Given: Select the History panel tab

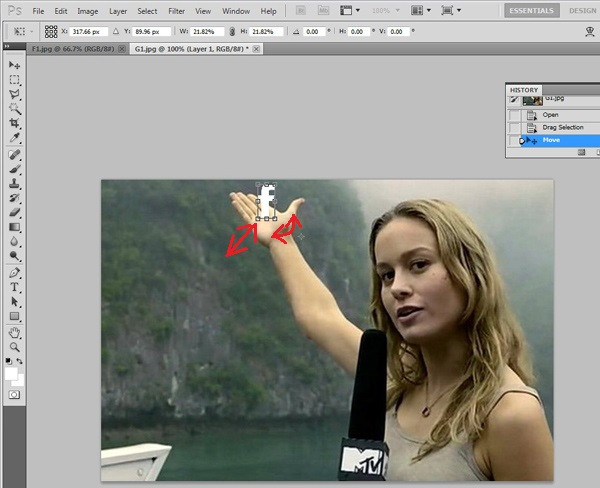Looking at the screenshot, I should [524, 90].
